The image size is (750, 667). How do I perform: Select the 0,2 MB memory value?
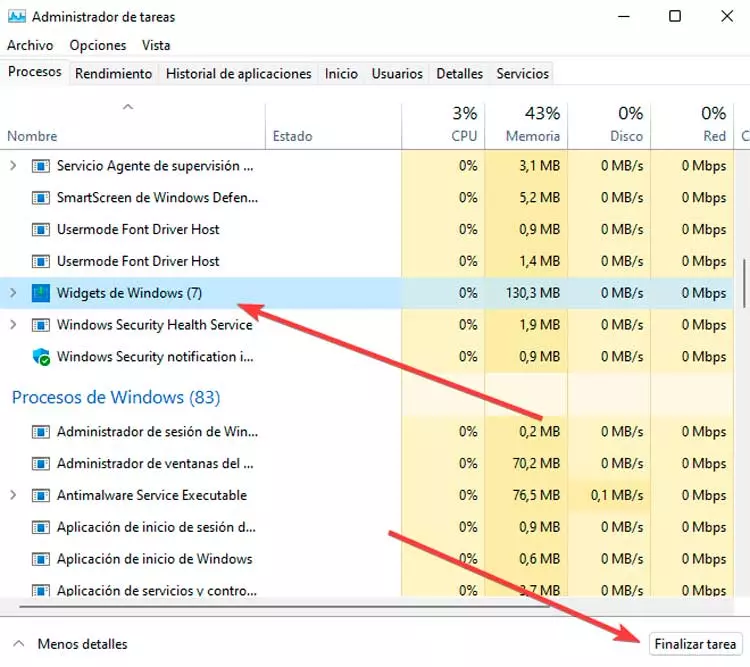click(540, 432)
